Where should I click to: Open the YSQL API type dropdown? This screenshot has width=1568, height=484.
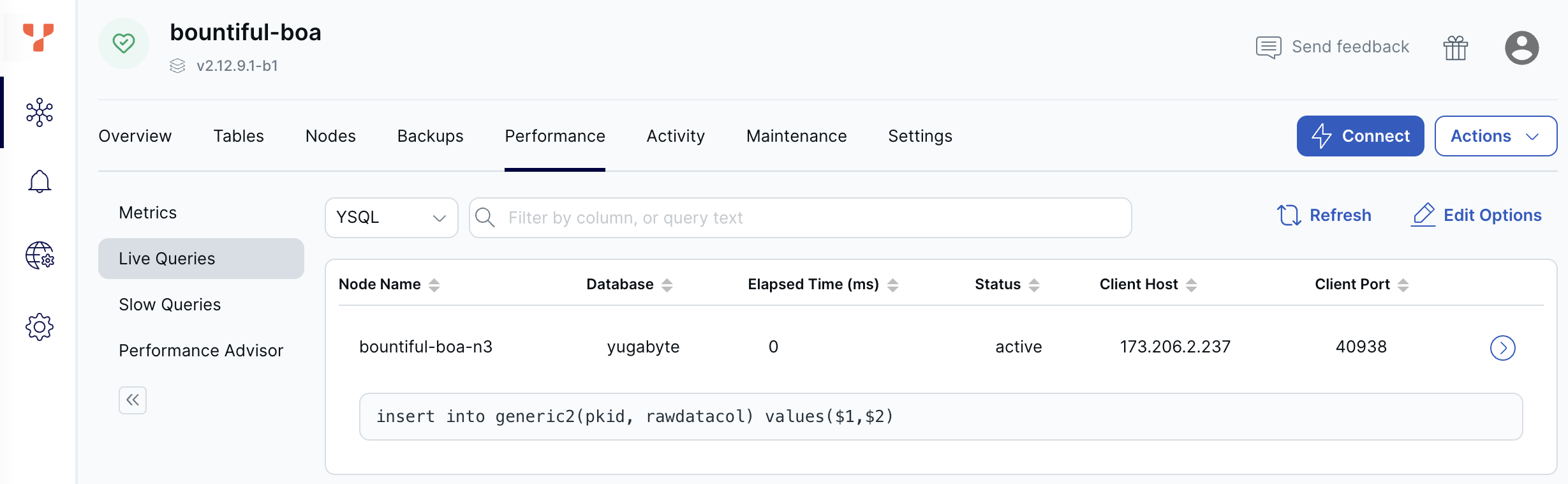click(391, 218)
